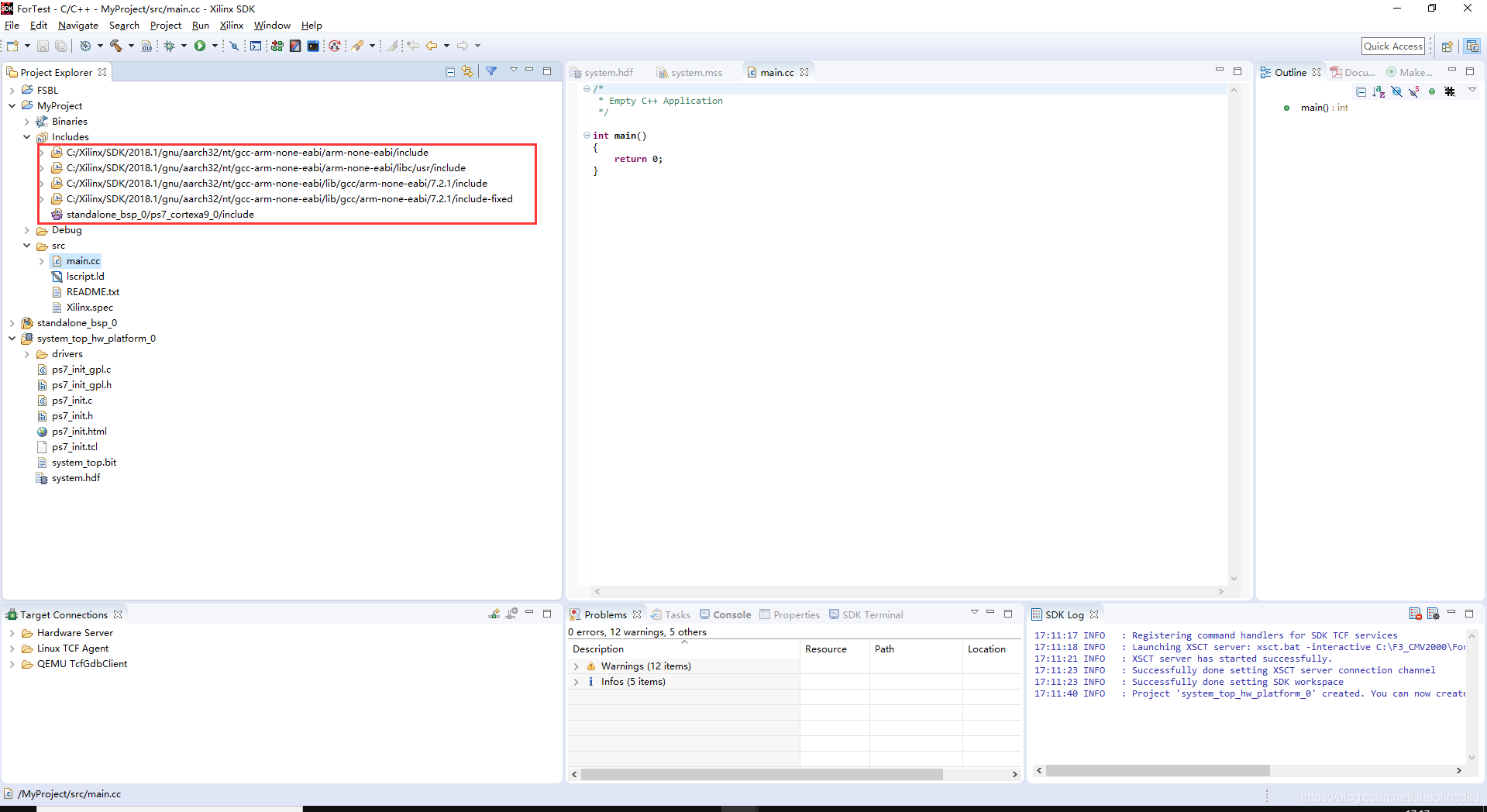Viewport: 1487px width, 812px height.
Task: Expand the Warnings (12 items) row
Action: click(x=576, y=666)
